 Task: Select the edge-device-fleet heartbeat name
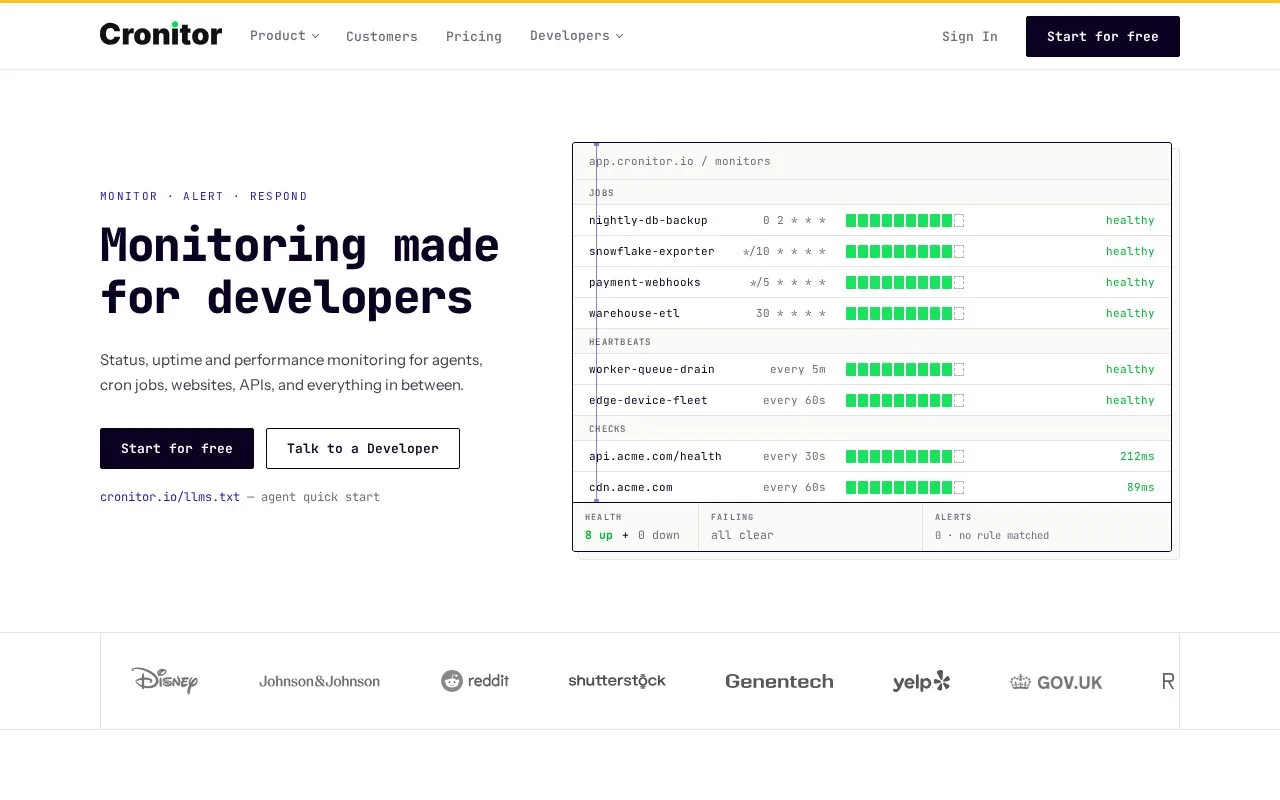(648, 401)
